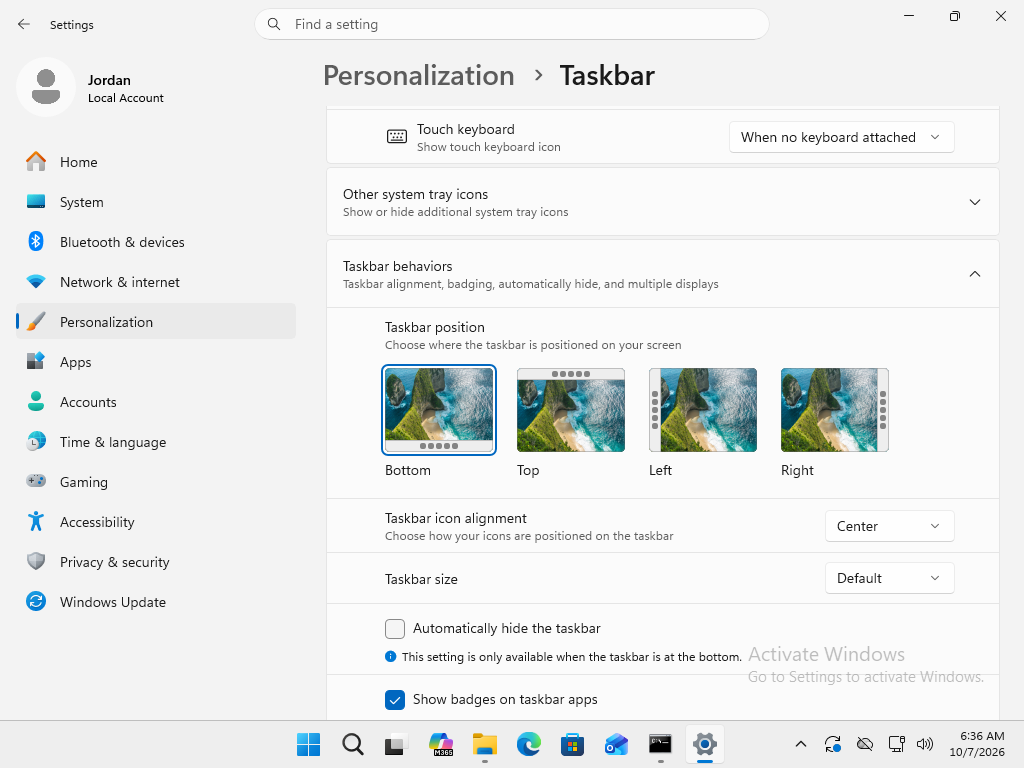Open the Touch keyboard dropdown
The width and height of the screenshot is (1024, 768).
click(841, 137)
